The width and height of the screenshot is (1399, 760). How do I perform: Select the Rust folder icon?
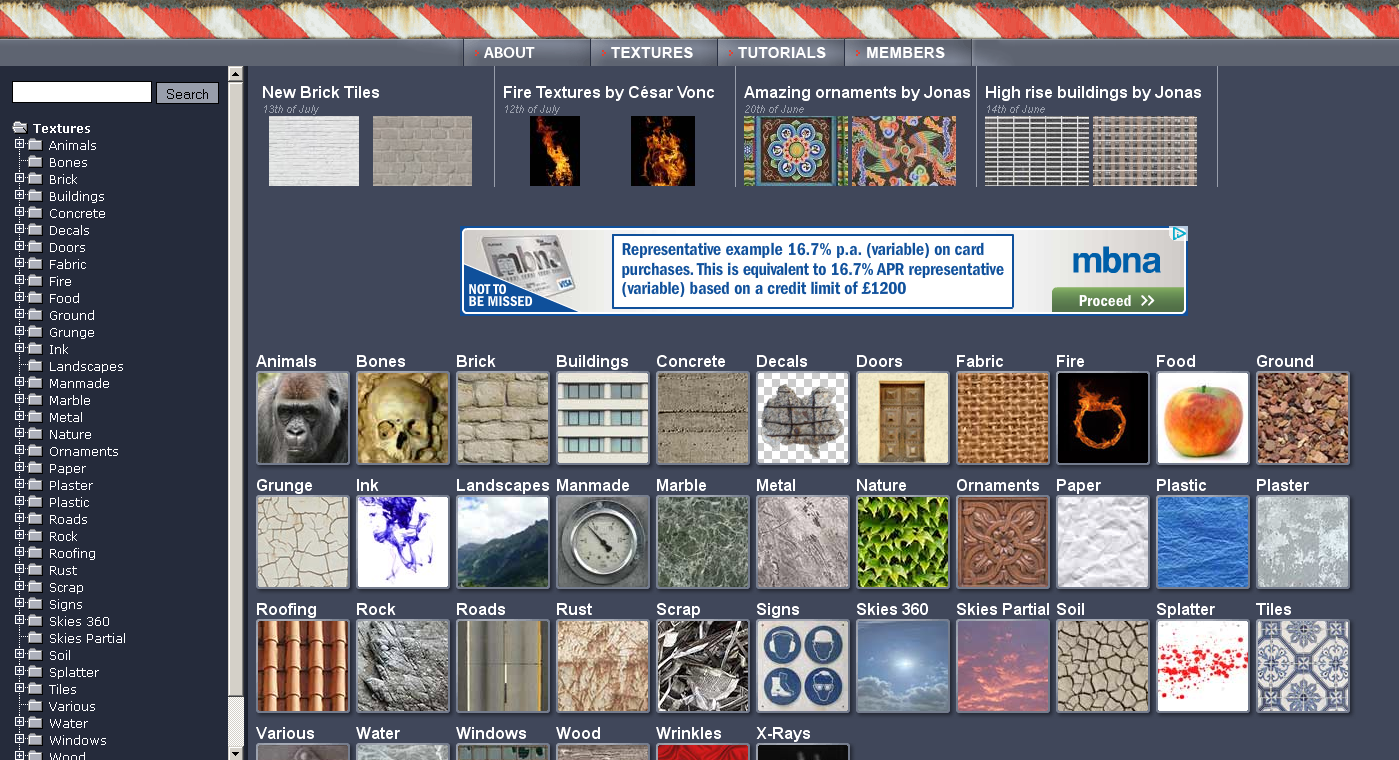(x=34, y=570)
